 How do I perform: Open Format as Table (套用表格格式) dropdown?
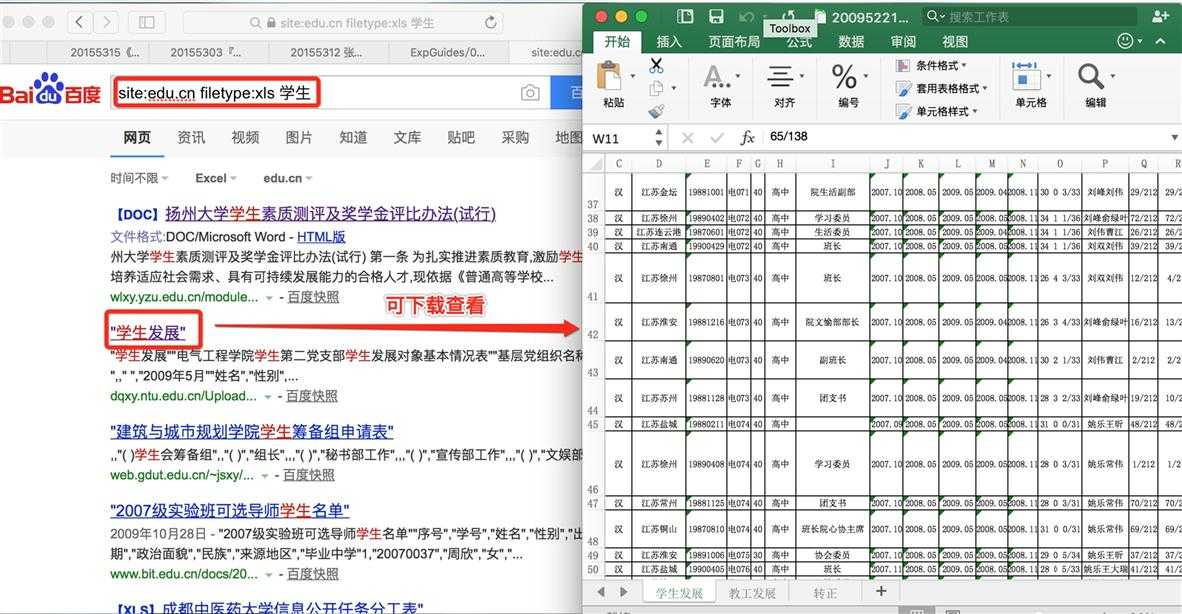[942, 88]
